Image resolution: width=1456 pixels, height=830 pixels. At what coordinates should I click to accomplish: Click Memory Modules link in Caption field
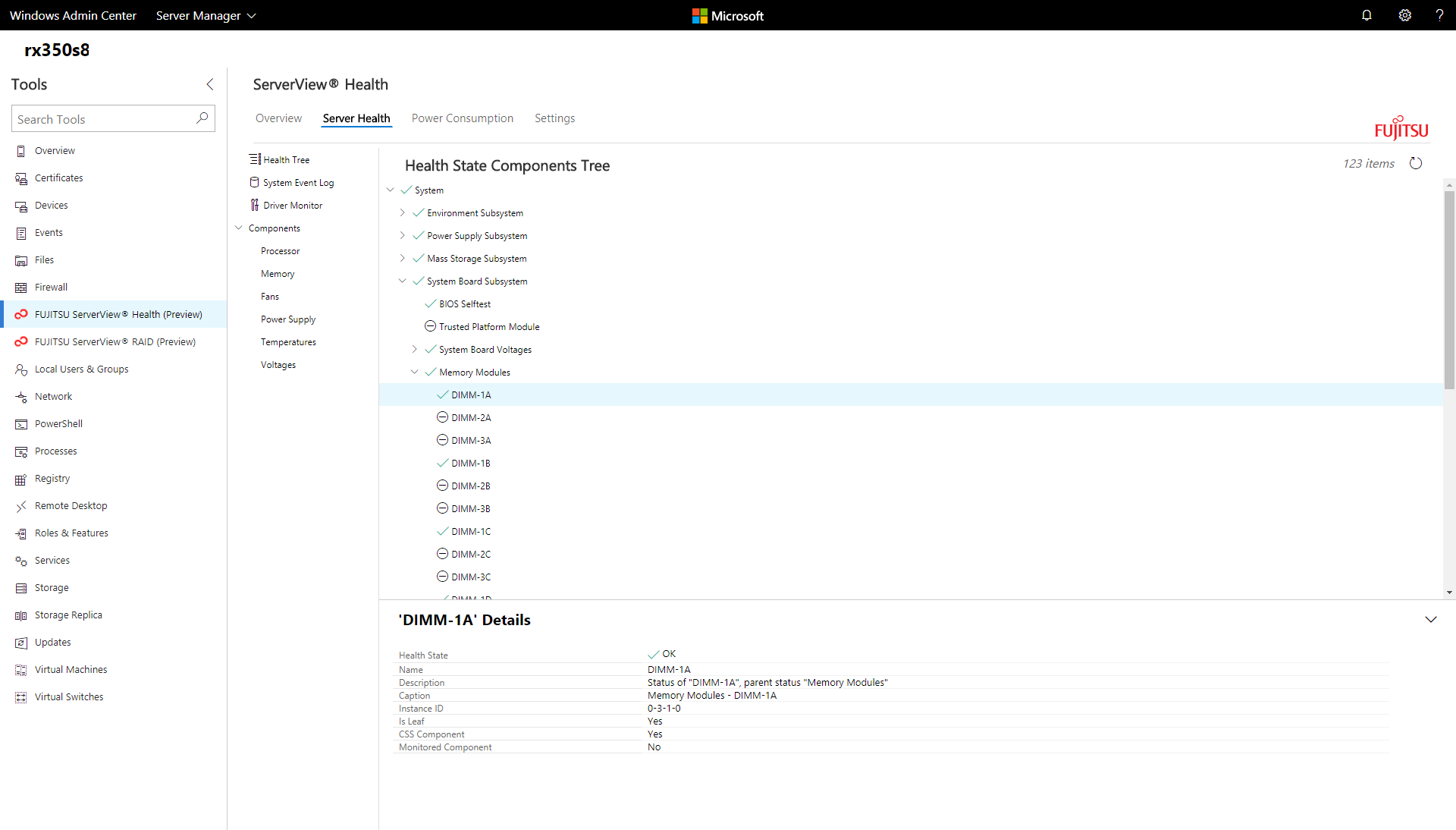pos(683,695)
